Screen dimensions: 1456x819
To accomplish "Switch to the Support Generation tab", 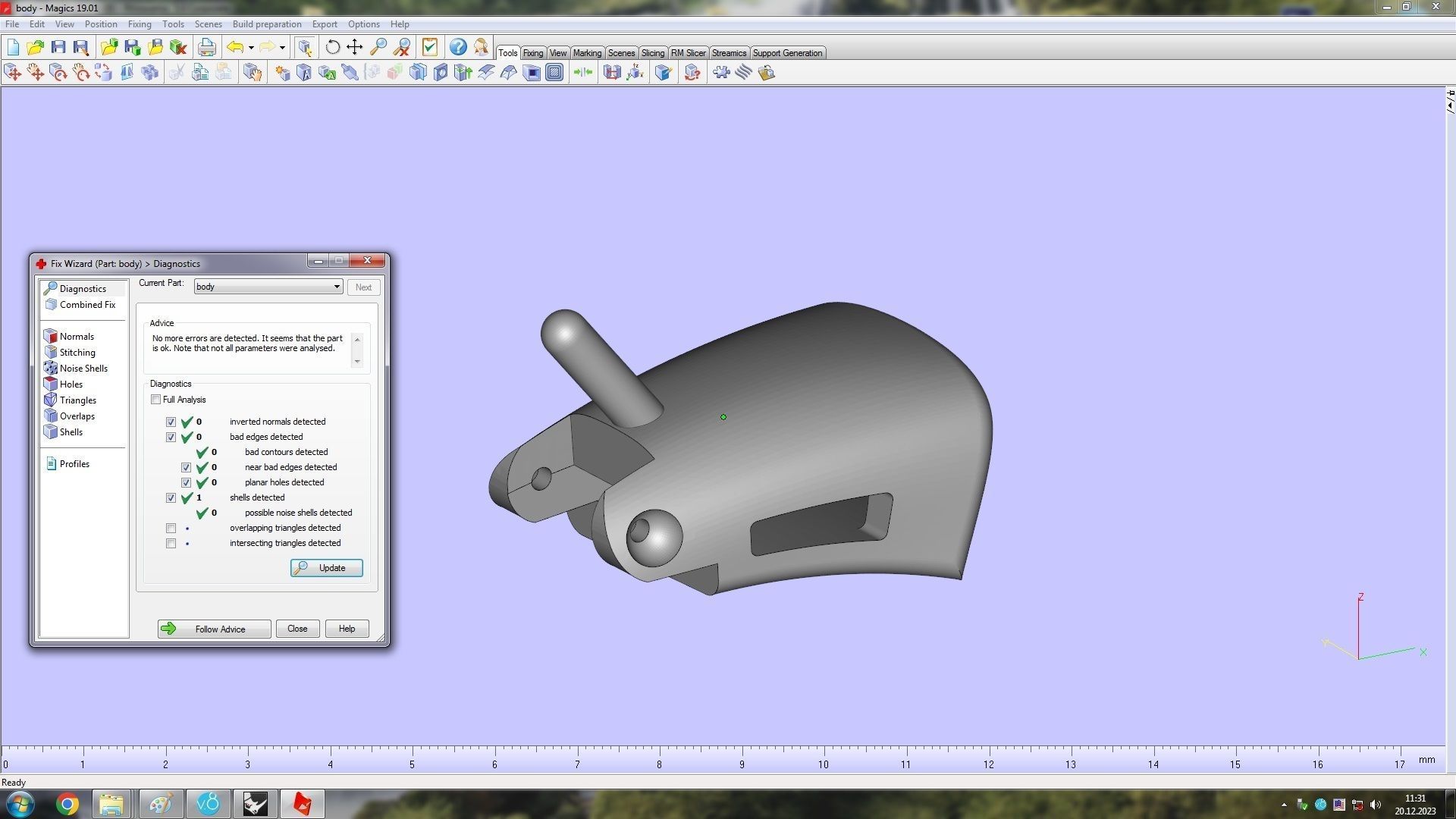I will 787,53.
